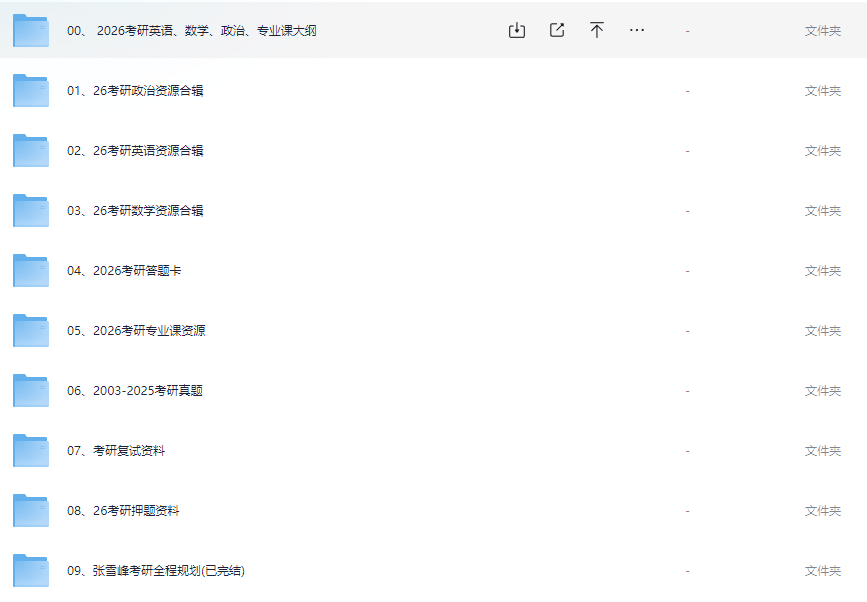Click the size dash in the 03 数学 row
867x602 pixels.
tap(687, 211)
